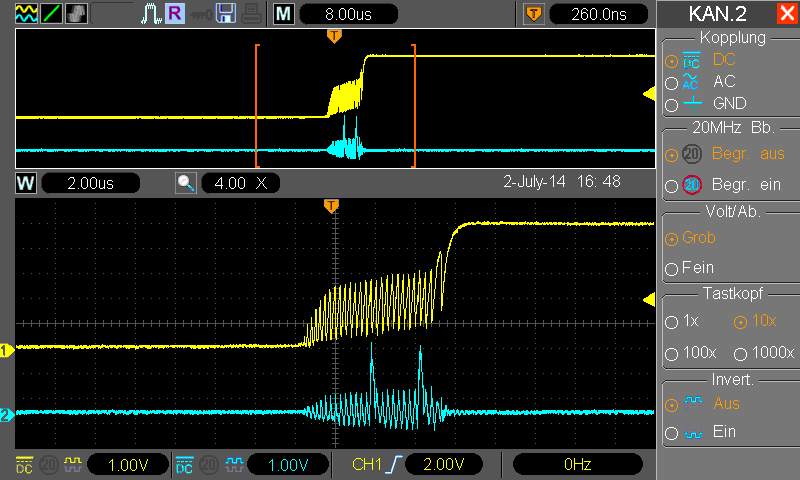Click the trigger T marker in overview window
This screenshot has height=480, width=800.
coord(334,36)
